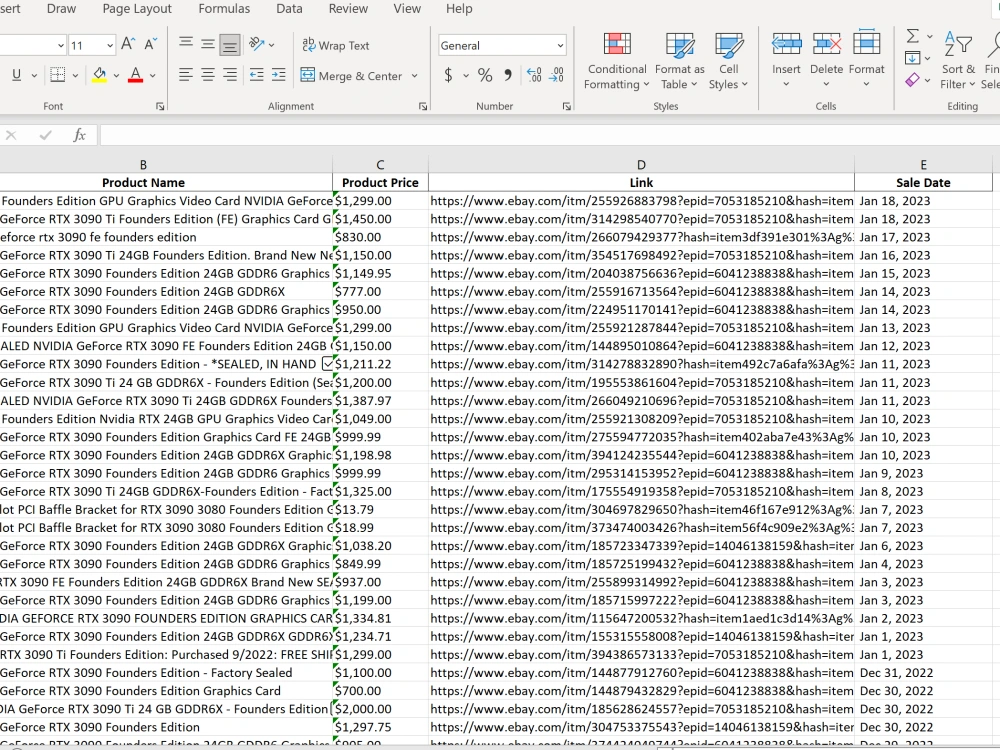
Task: Switch to the Draw tab
Action: pos(61,9)
